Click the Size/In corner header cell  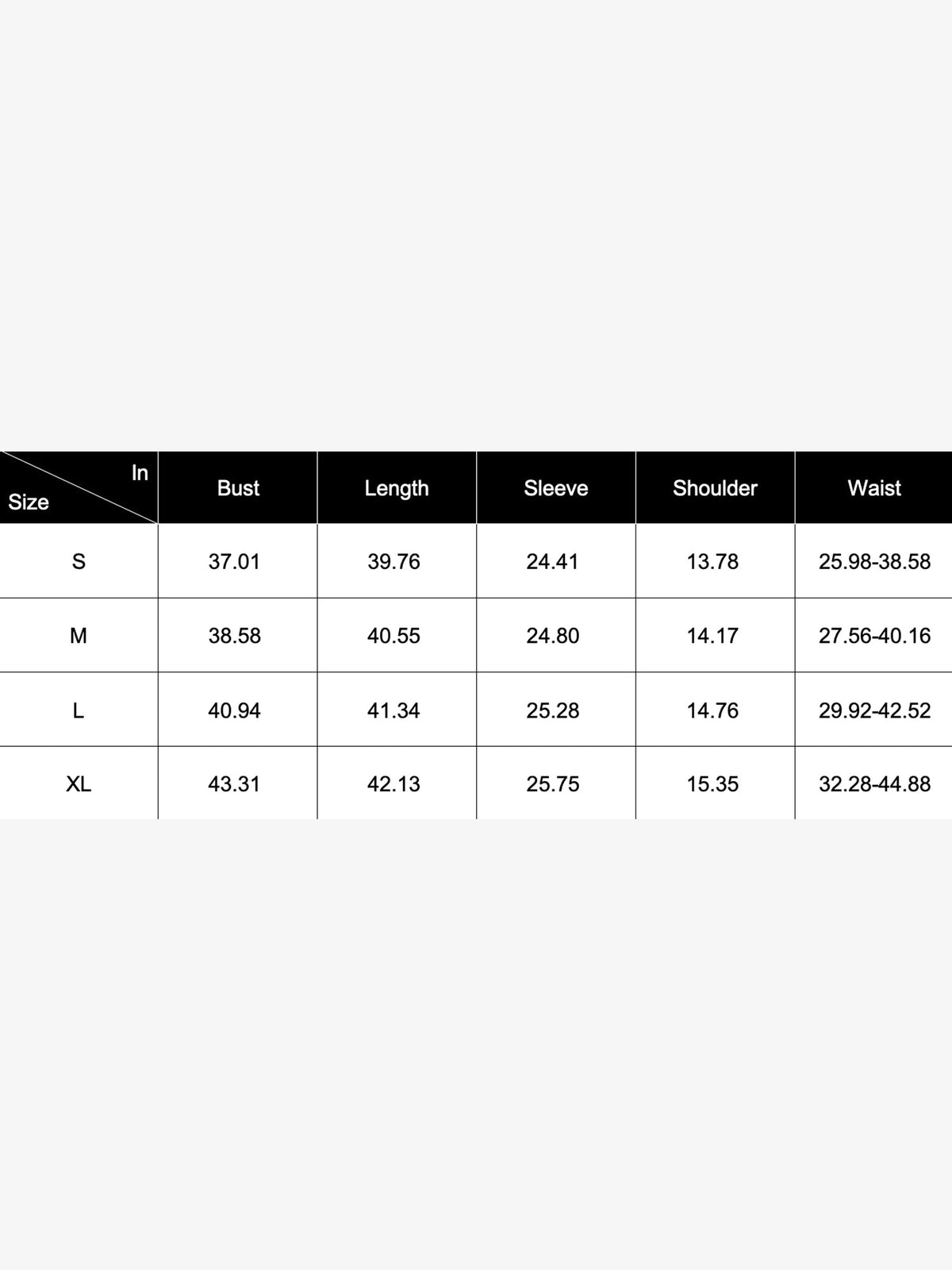coord(79,487)
